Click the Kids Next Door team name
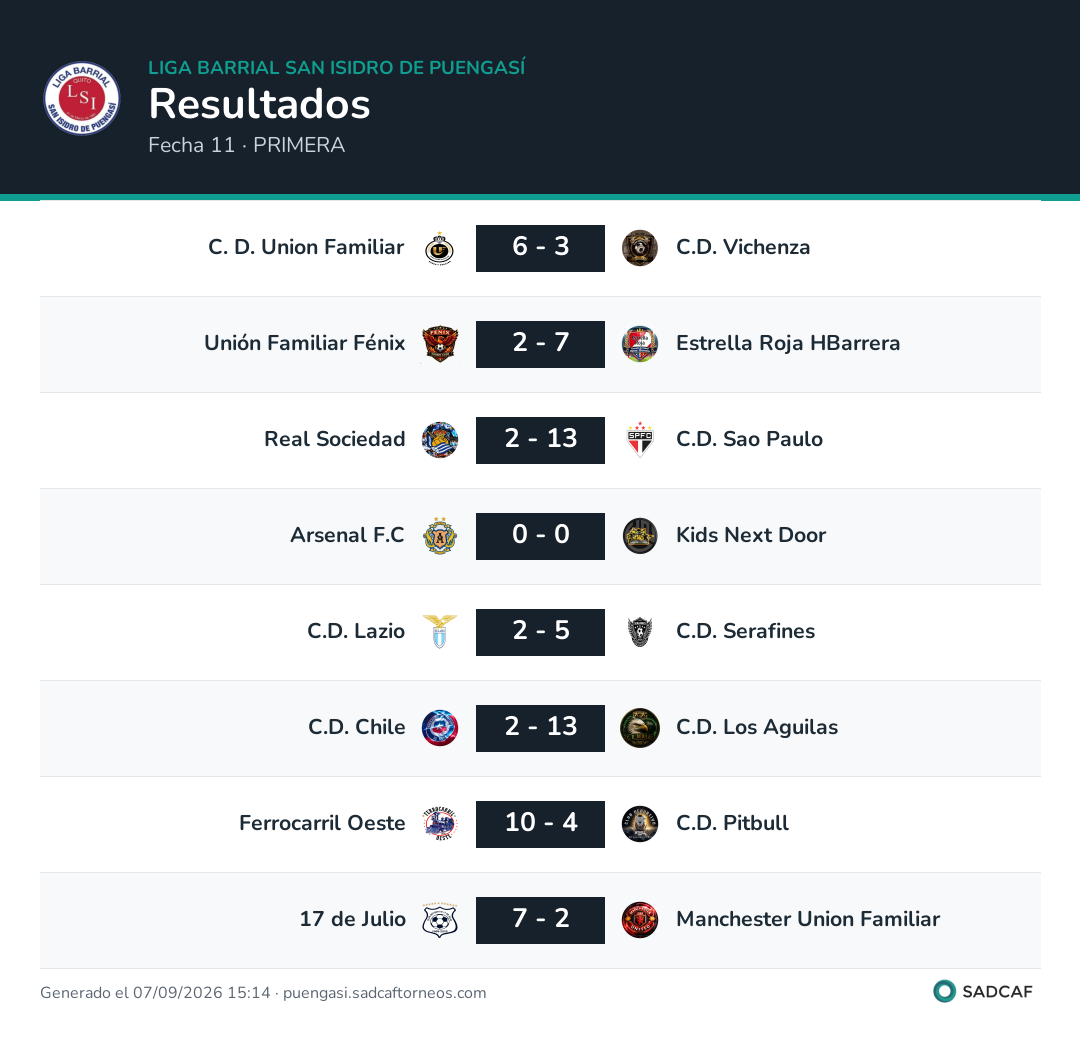1080x1044 pixels. 751,535
